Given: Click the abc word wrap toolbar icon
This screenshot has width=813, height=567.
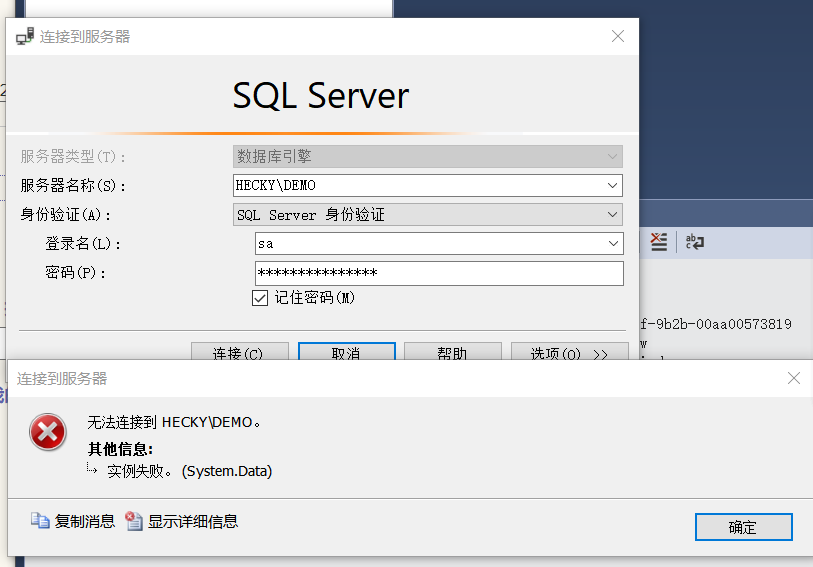Looking at the screenshot, I should point(694,242).
